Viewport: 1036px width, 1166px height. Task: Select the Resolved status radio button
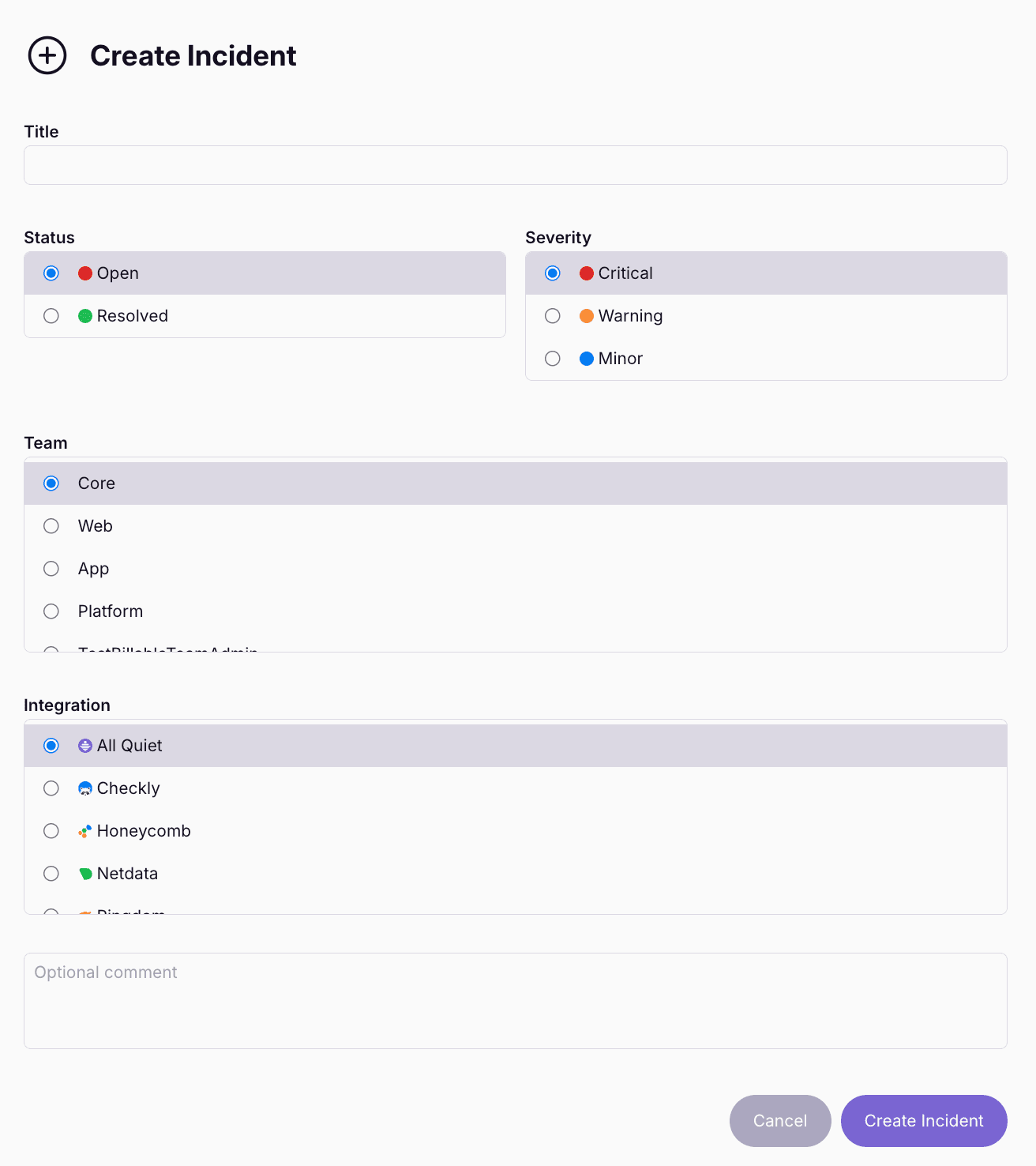(x=51, y=316)
